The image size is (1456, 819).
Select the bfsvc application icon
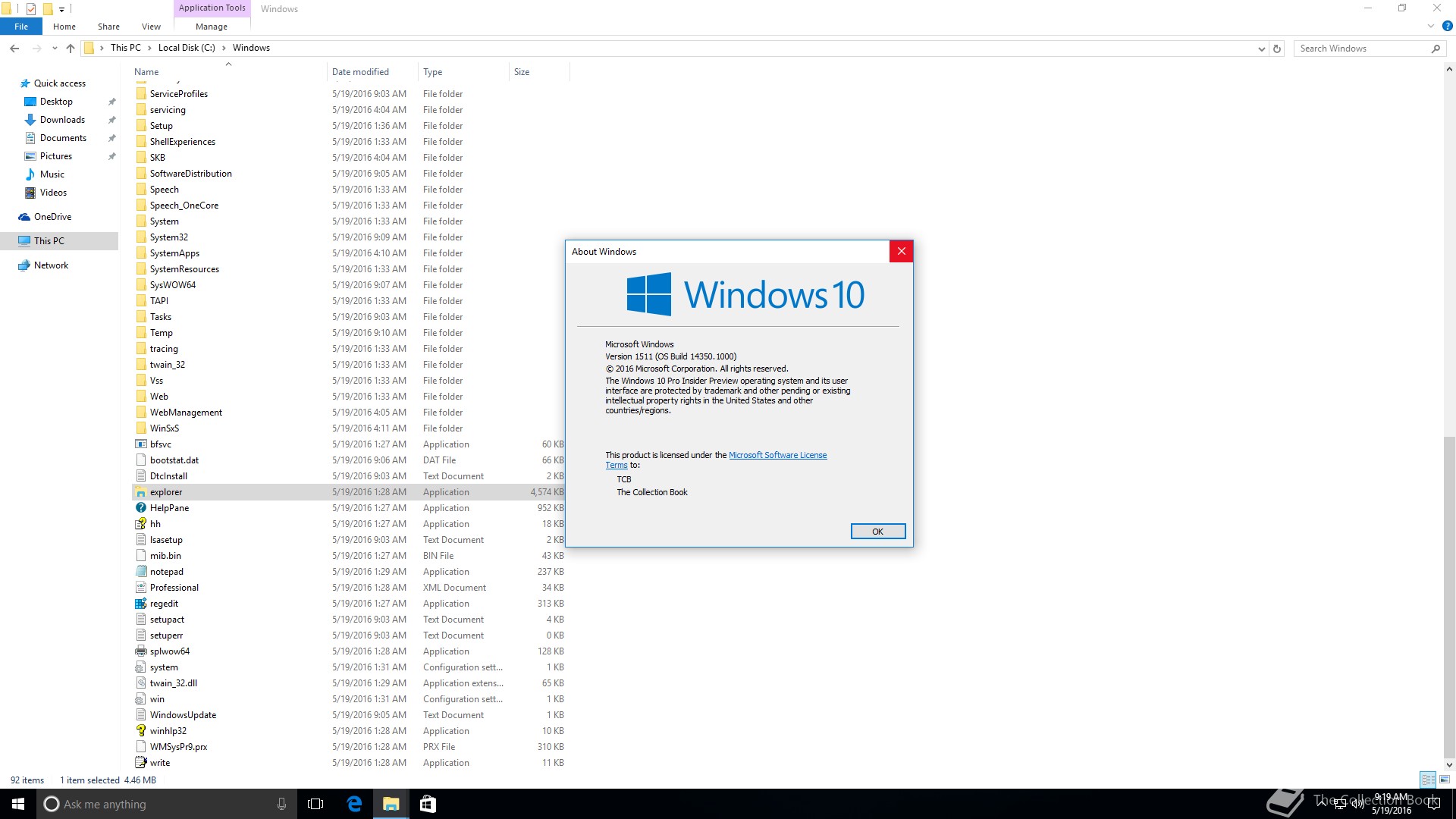click(x=140, y=444)
